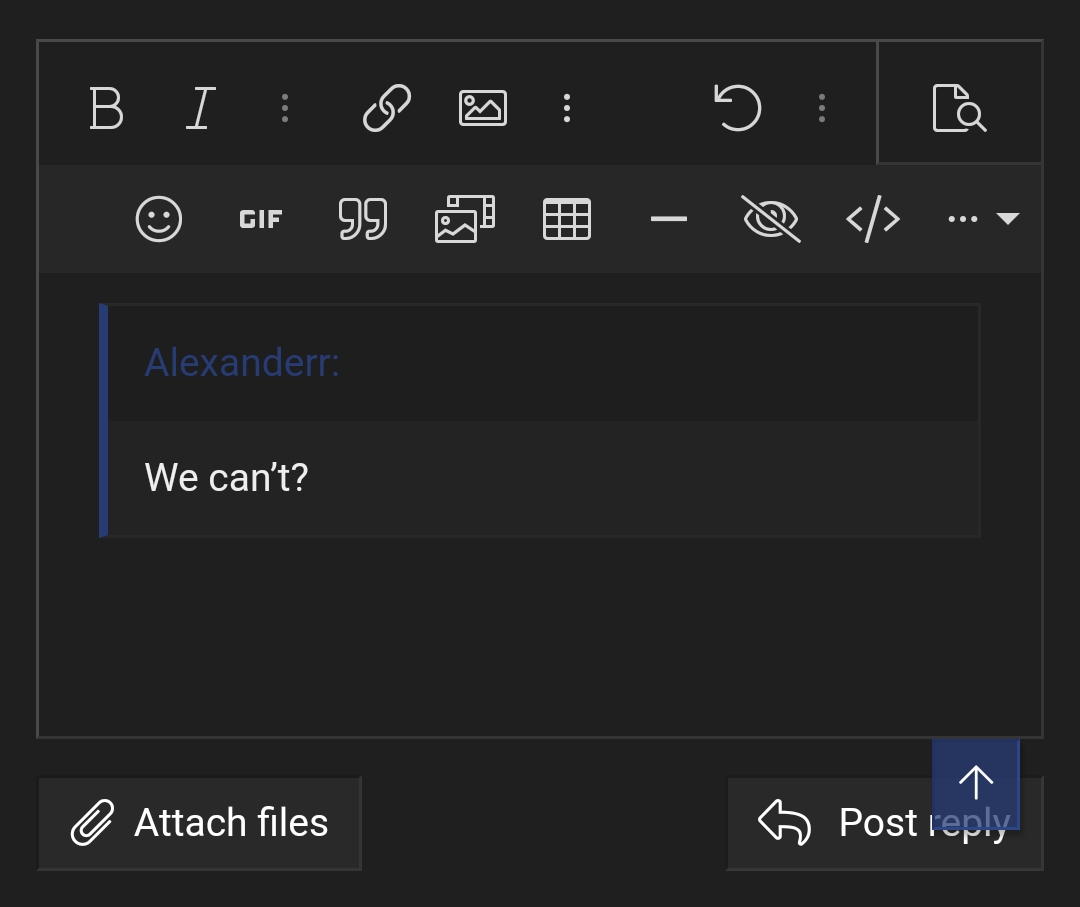Image resolution: width=1080 pixels, height=907 pixels.
Task: Click the Attach files button
Action: click(x=200, y=823)
